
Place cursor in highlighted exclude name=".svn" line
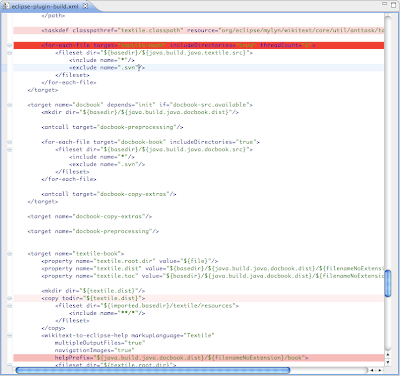[x=199, y=68]
